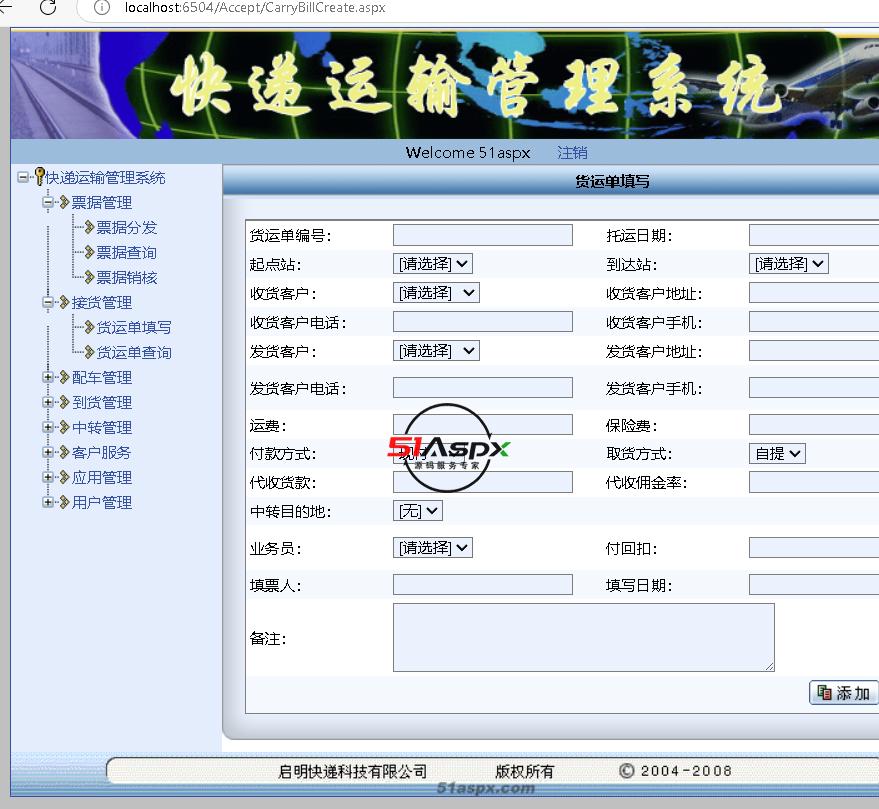The width and height of the screenshot is (879, 809).
Task: Expand the 中转管理 tree node
Action: 48,427
